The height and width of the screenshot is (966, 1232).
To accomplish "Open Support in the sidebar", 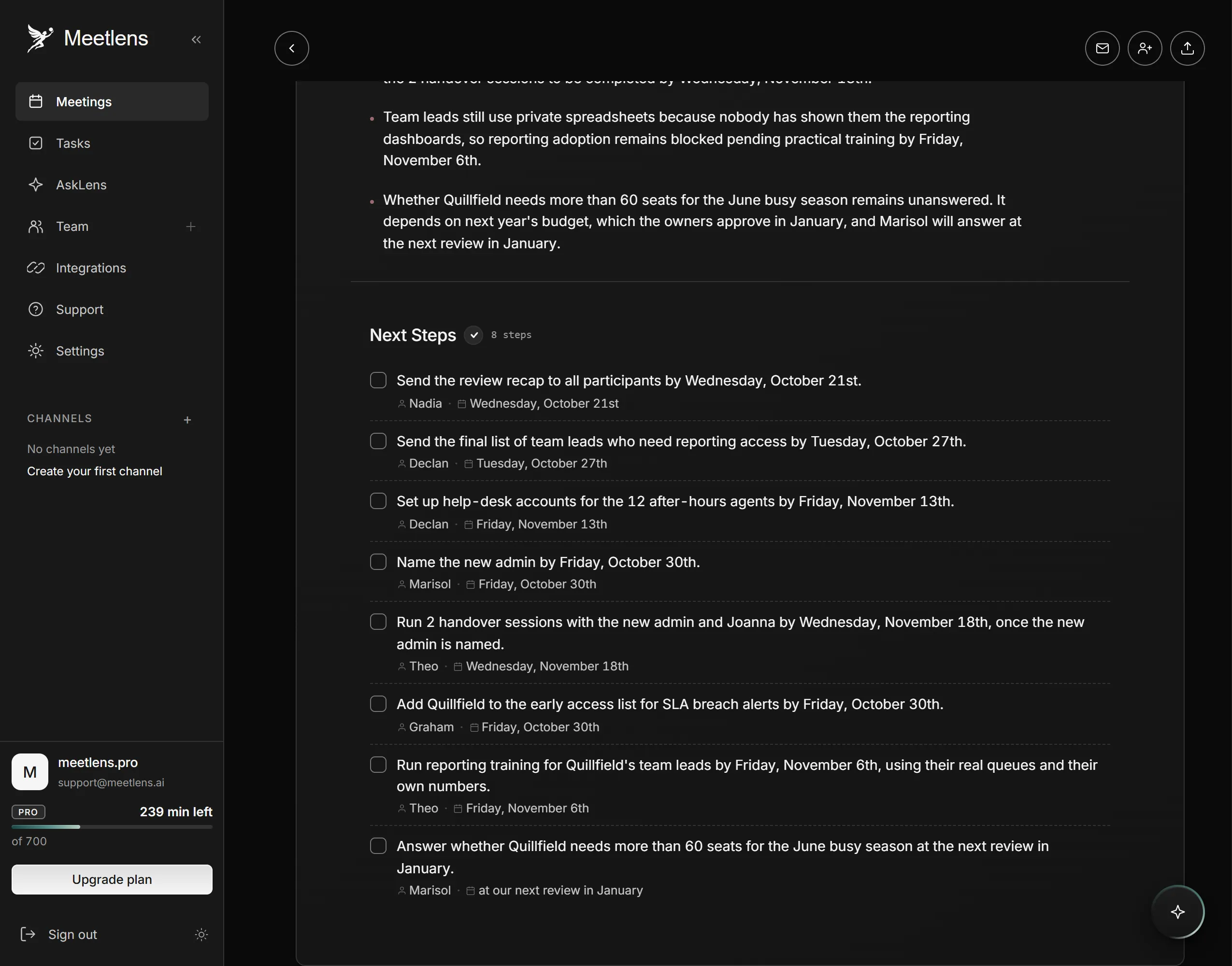I will pos(112,310).
